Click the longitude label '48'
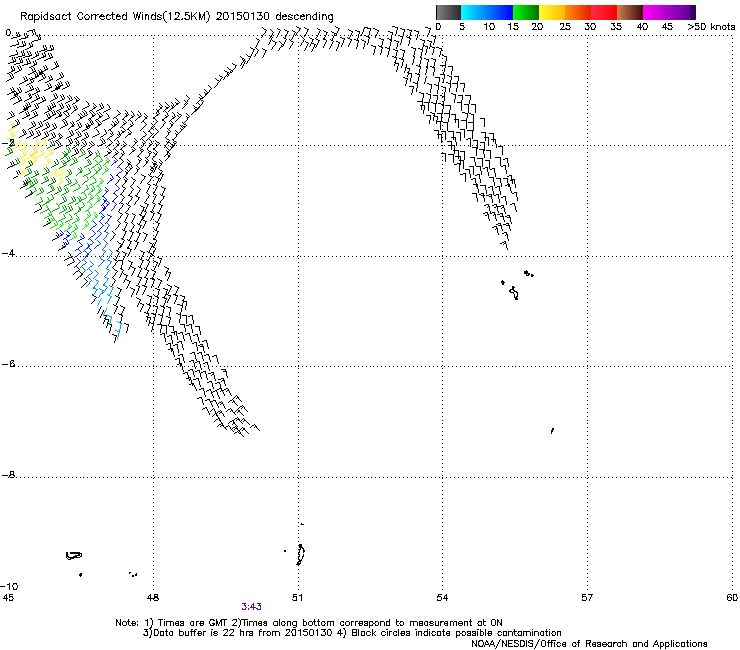 click(153, 598)
